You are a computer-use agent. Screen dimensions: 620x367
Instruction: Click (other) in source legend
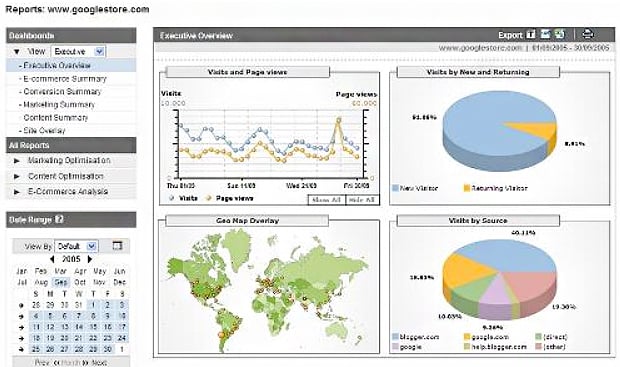click(554, 347)
